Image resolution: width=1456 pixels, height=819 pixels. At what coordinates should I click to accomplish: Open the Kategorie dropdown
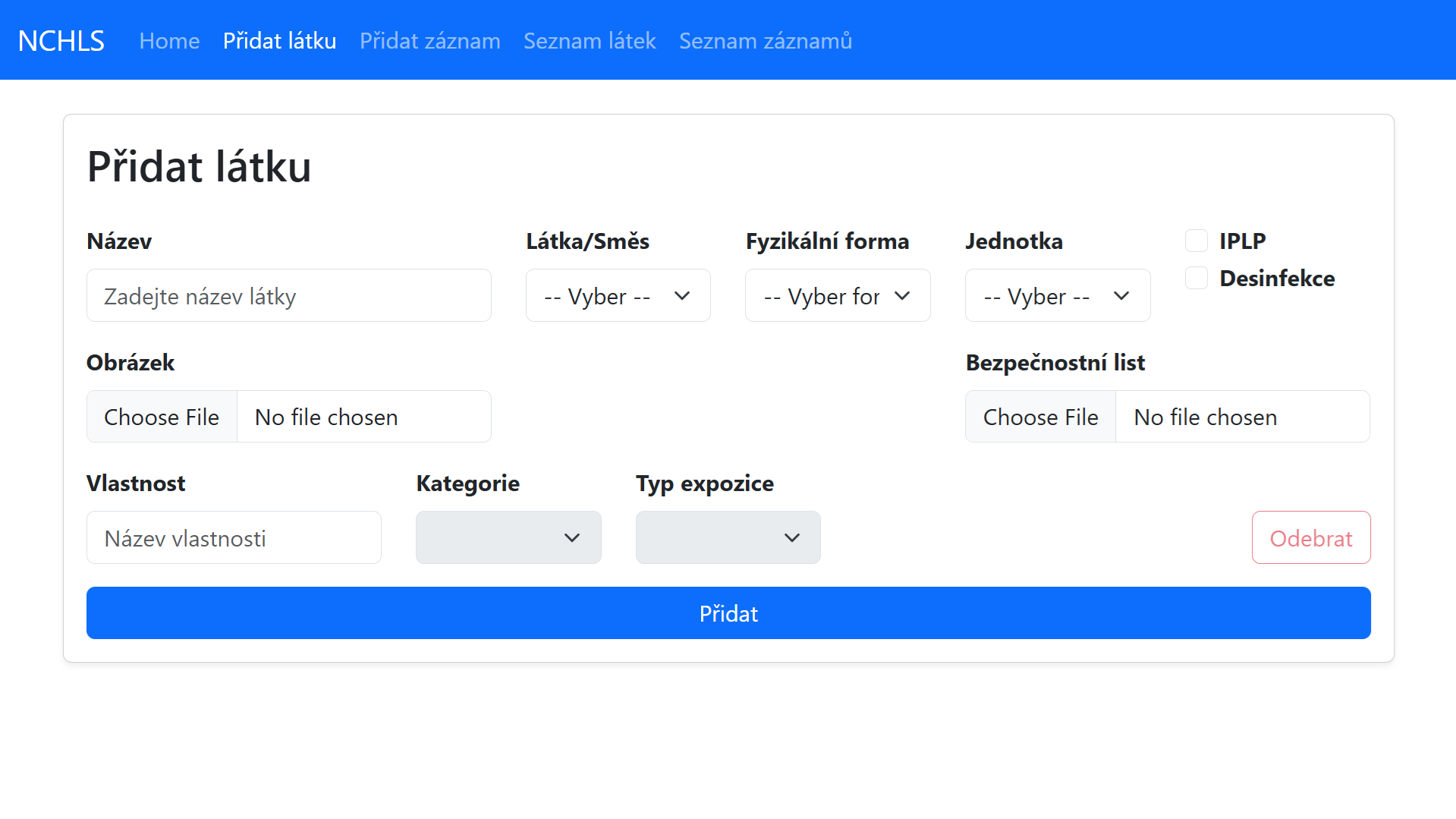point(508,538)
